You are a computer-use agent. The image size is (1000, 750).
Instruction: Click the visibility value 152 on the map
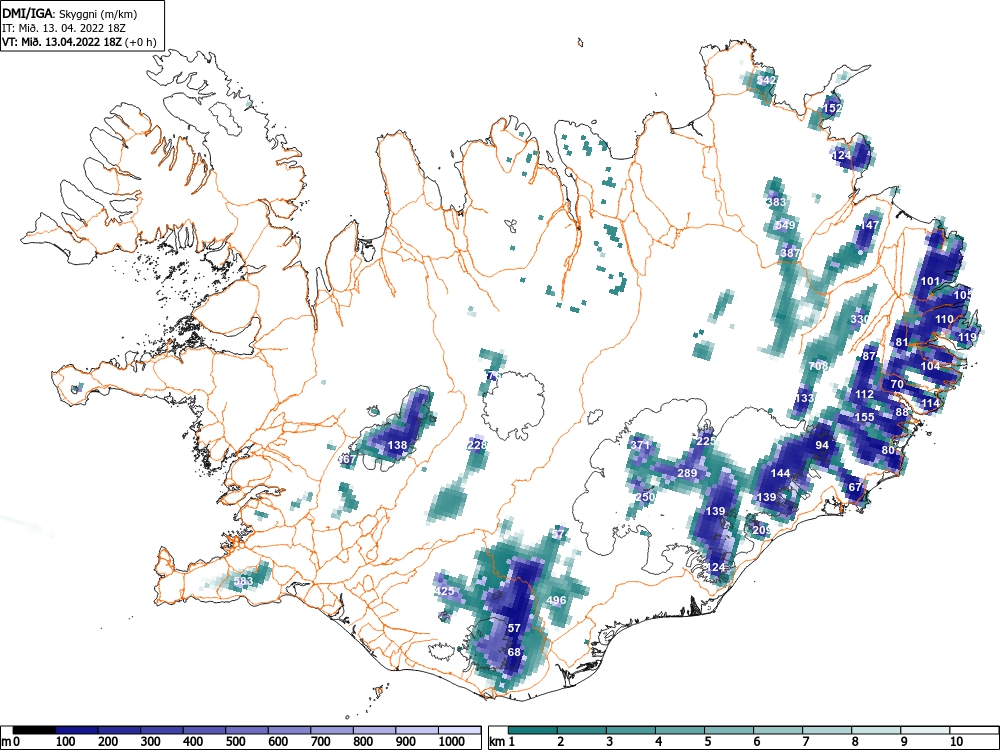coord(832,108)
